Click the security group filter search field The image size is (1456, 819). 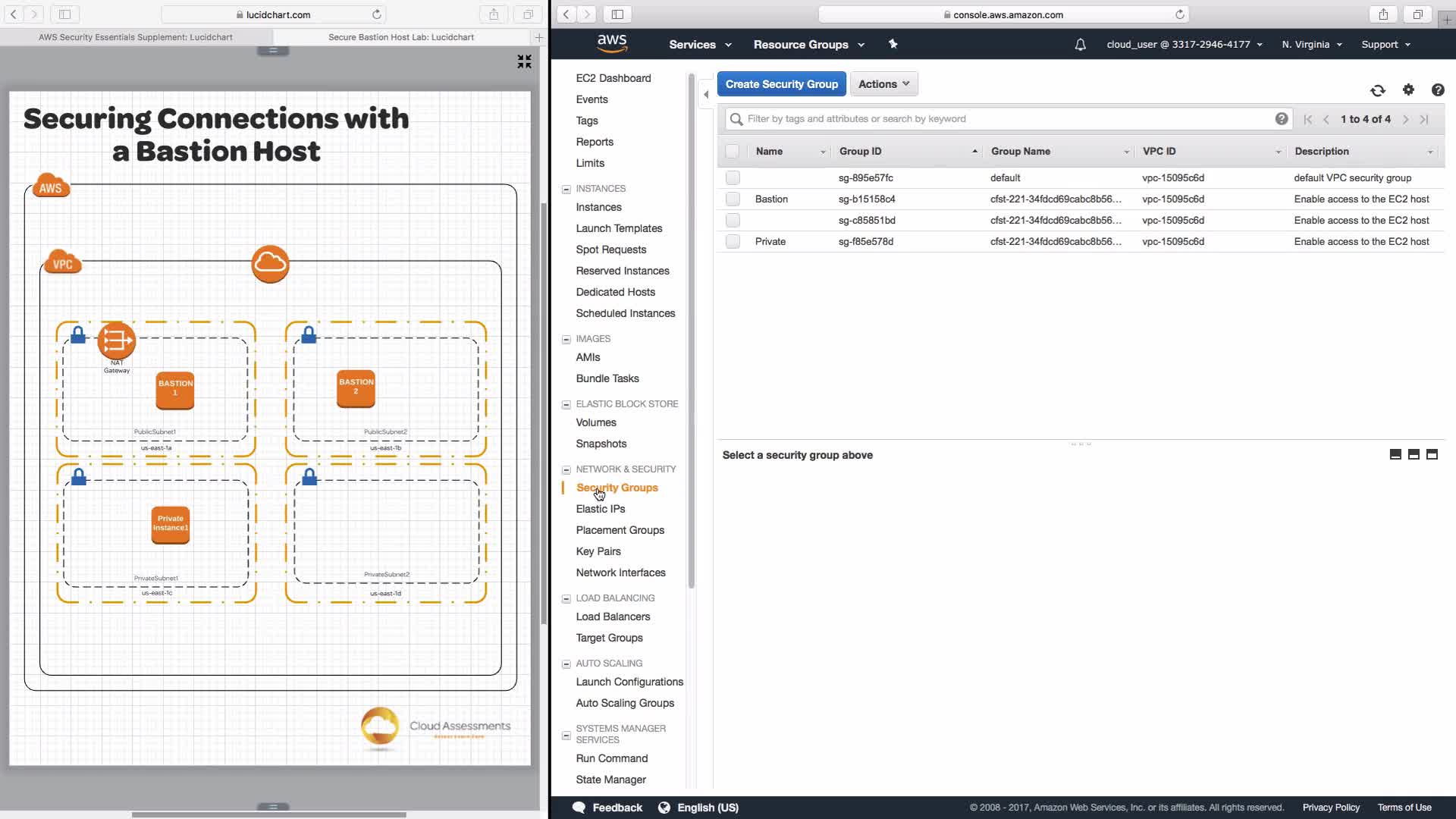coord(1001,119)
